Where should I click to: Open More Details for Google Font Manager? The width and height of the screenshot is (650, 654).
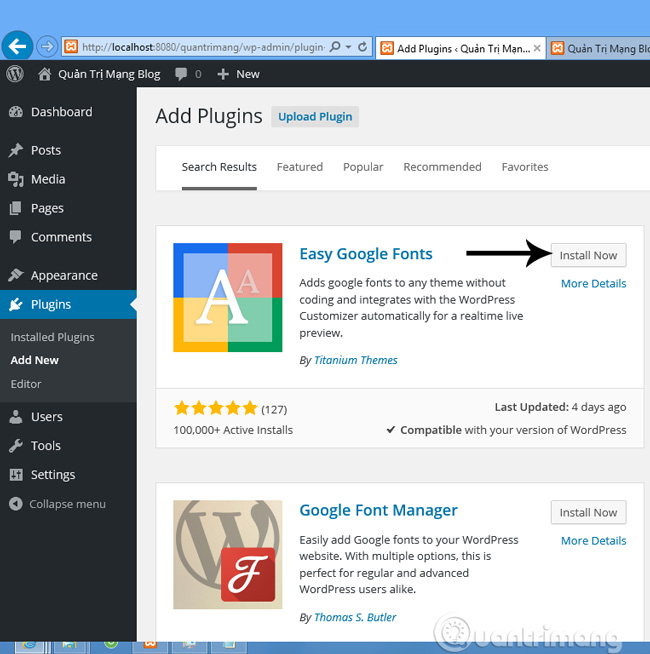[x=593, y=541]
